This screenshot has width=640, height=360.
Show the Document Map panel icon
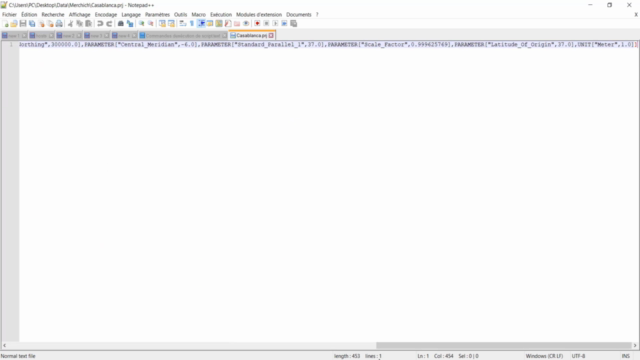pyautogui.click(x=219, y=24)
